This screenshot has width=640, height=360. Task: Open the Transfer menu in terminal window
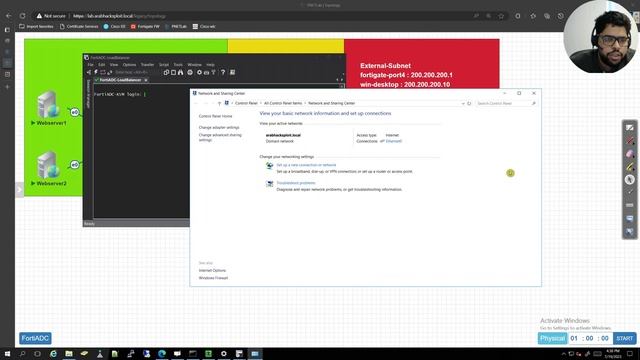click(147, 64)
